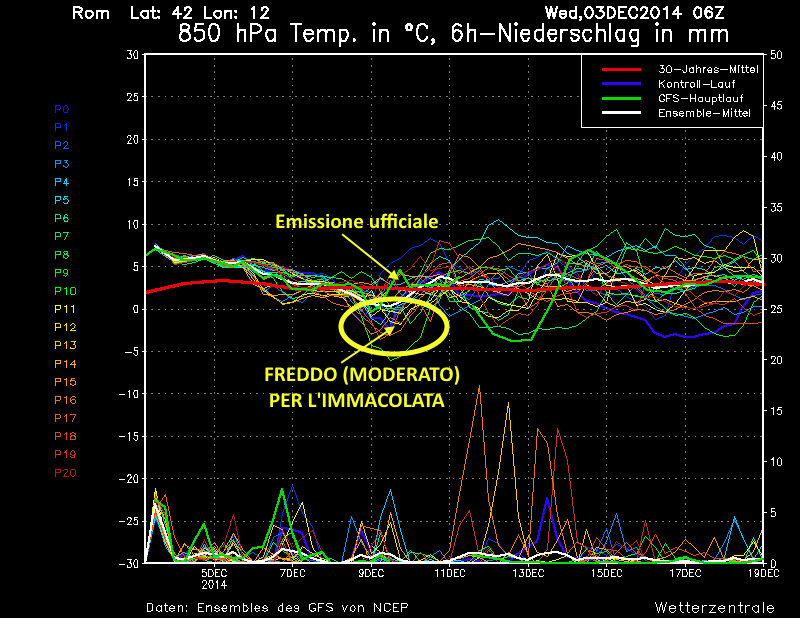This screenshot has height=618, width=800.
Task: Click the P18 ensemble member label
Action: [x=65, y=436]
